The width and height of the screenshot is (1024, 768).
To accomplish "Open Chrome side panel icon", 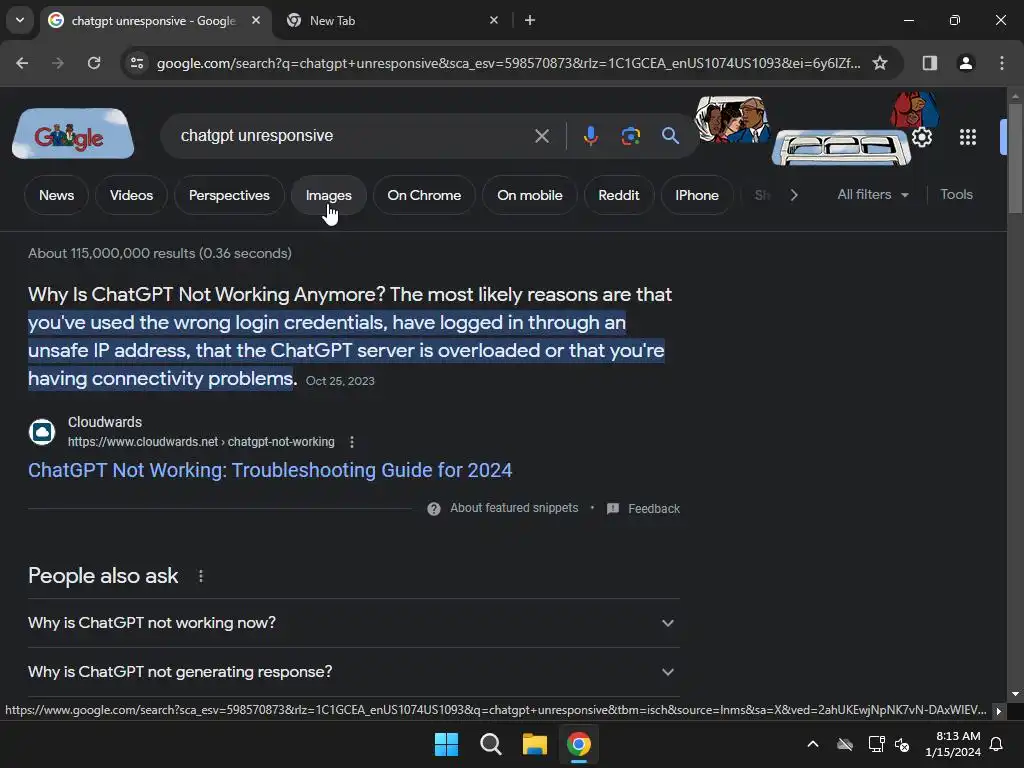I will [x=929, y=63].
